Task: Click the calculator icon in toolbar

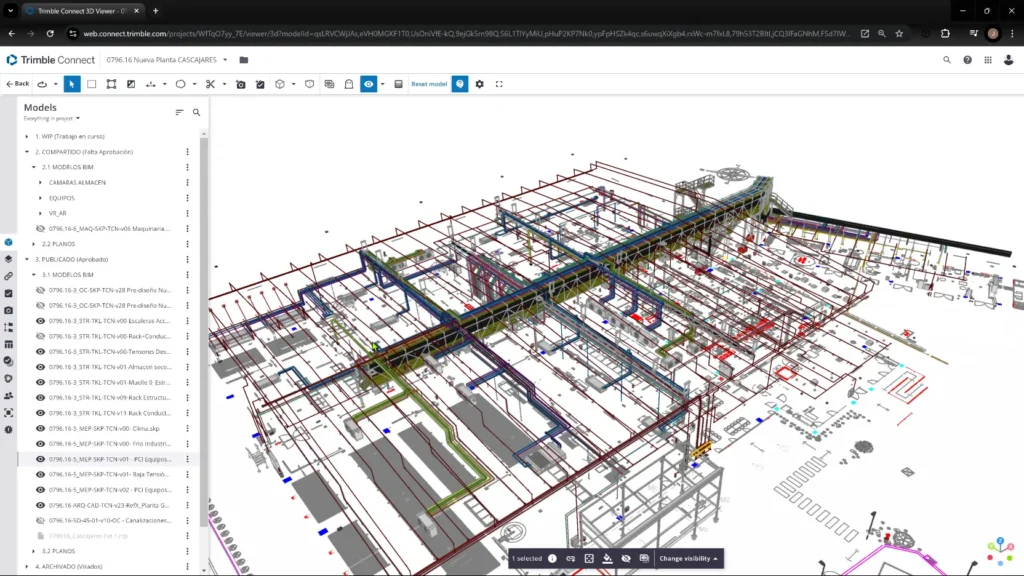Action: pyautogui.click(x=398, y=84)
